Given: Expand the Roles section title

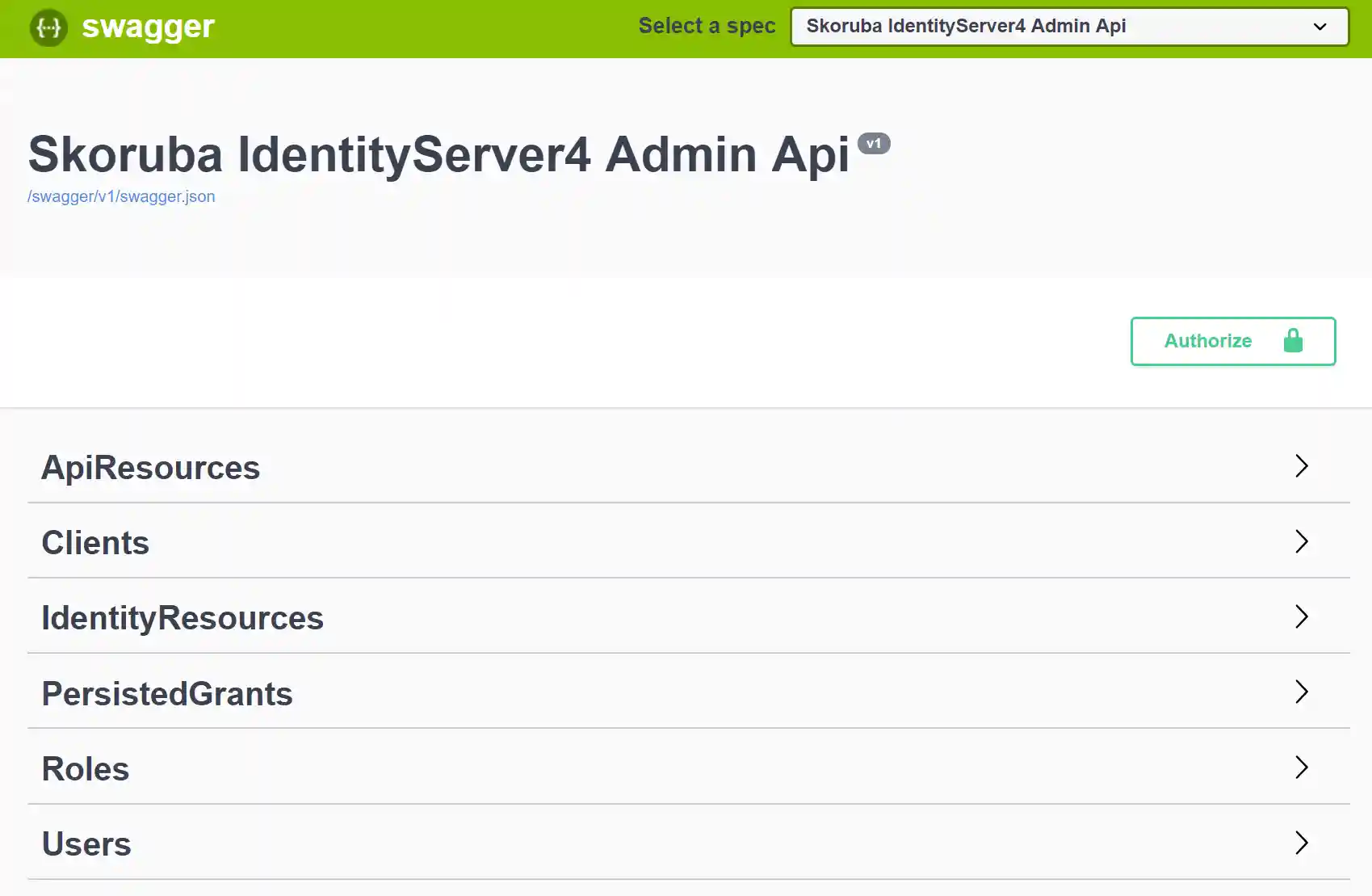Looking at the screenshot, I should point(86,769).
